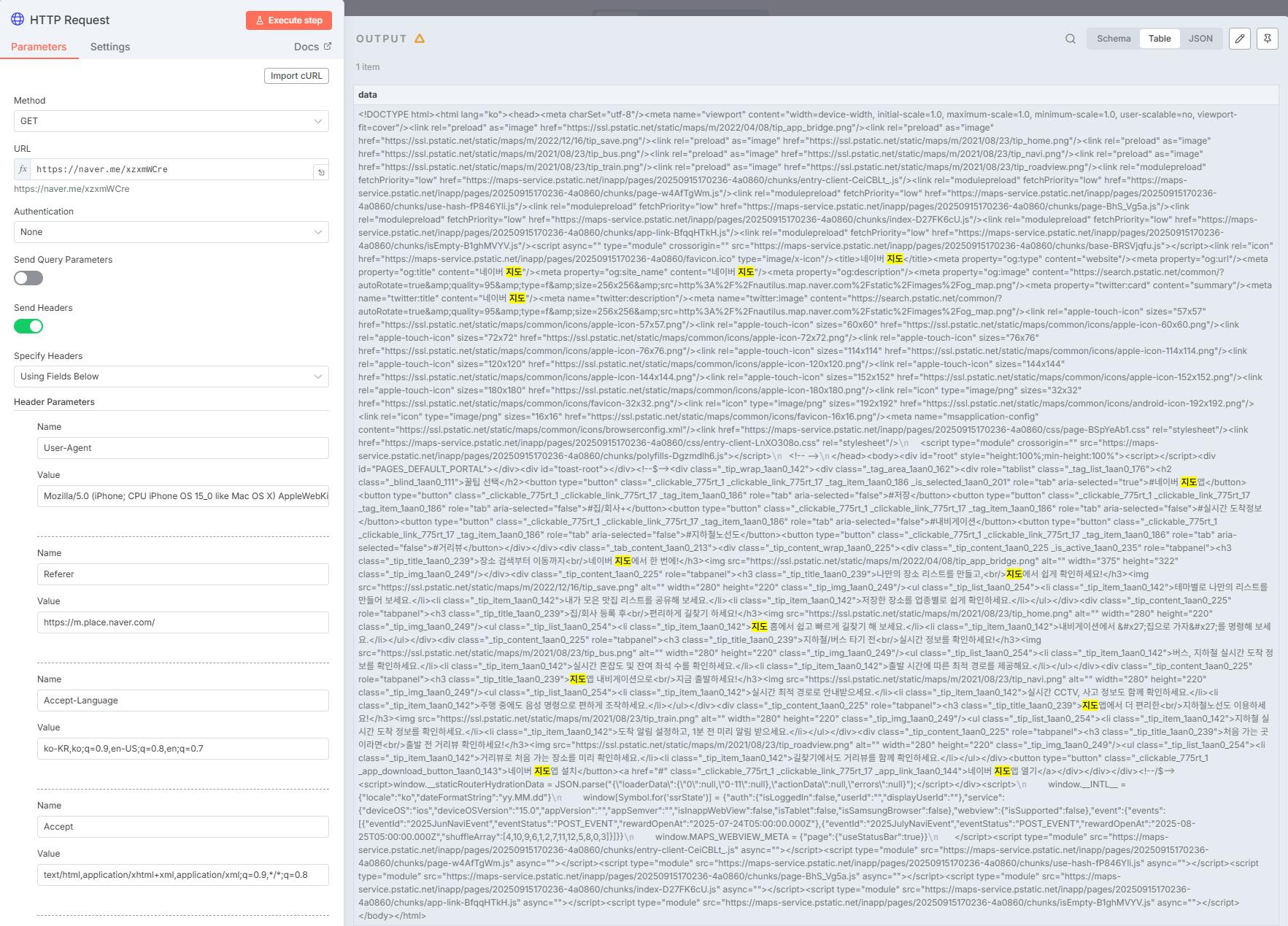Click the OUTPUT panel title
The height and width of the screenshot is (926, 1288).
[382, 39]
